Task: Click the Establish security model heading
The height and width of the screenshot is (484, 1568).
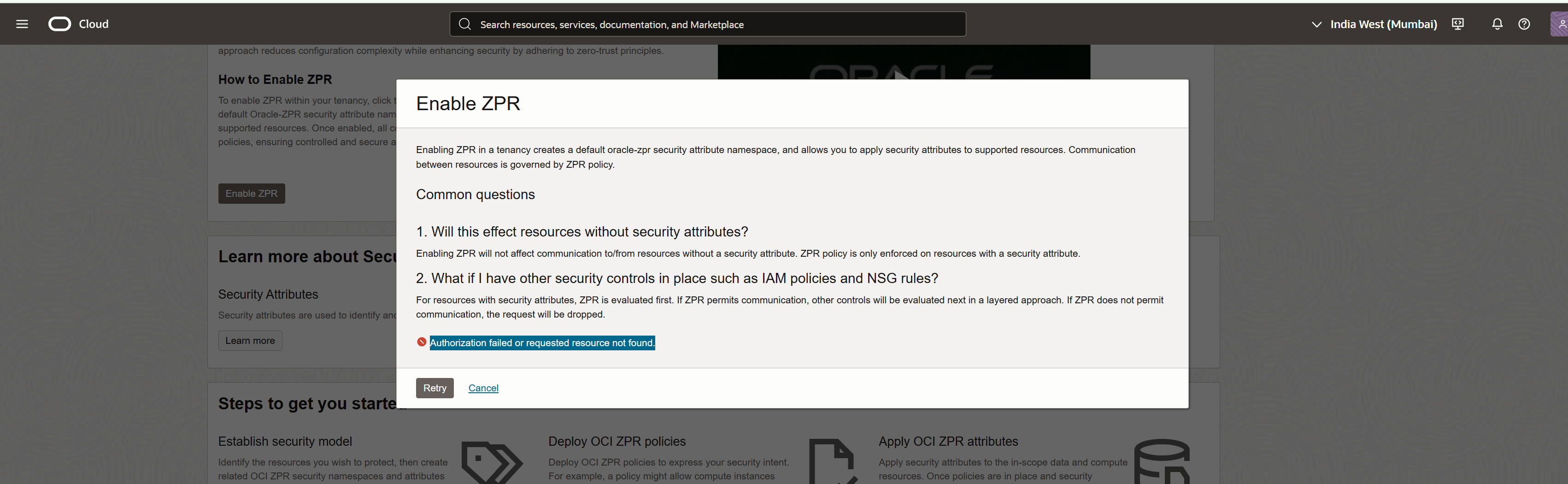Action: pyautogui.click(x=285, y=442)
